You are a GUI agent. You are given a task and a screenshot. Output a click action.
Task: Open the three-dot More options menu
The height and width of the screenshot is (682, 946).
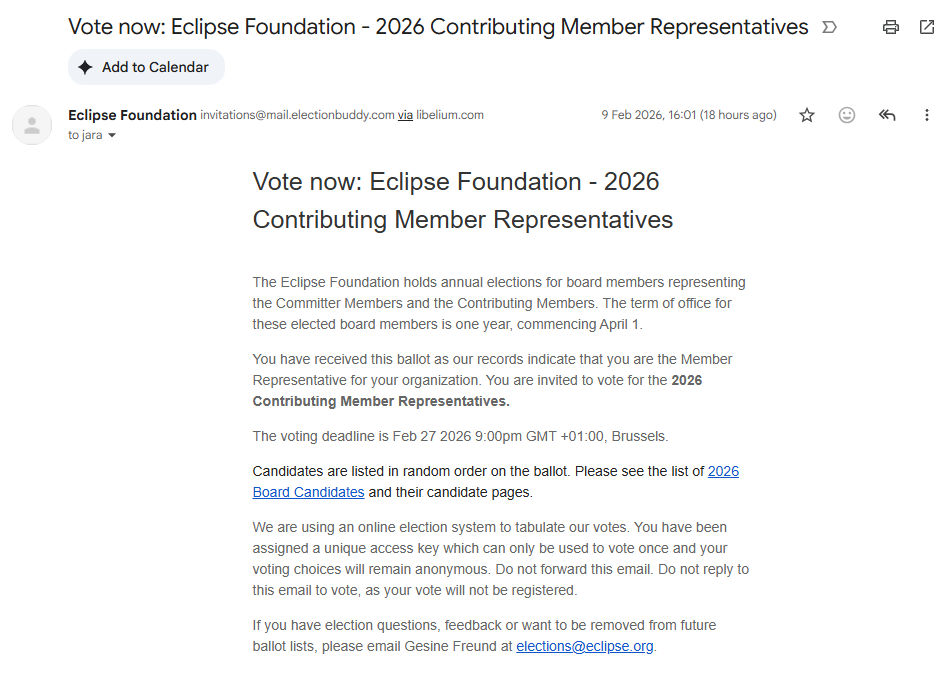[927, 115]
